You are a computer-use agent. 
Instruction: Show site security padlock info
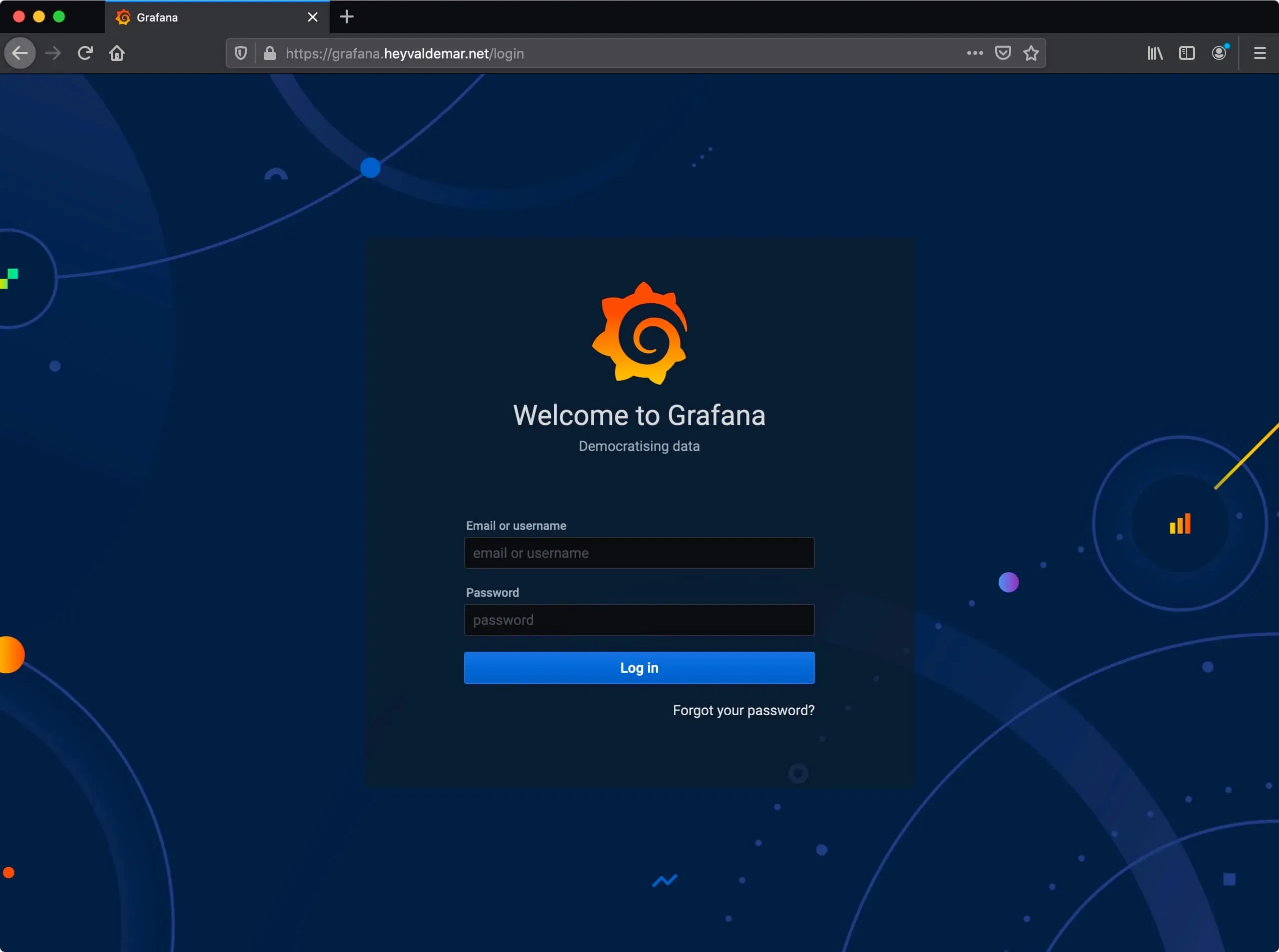269,53
